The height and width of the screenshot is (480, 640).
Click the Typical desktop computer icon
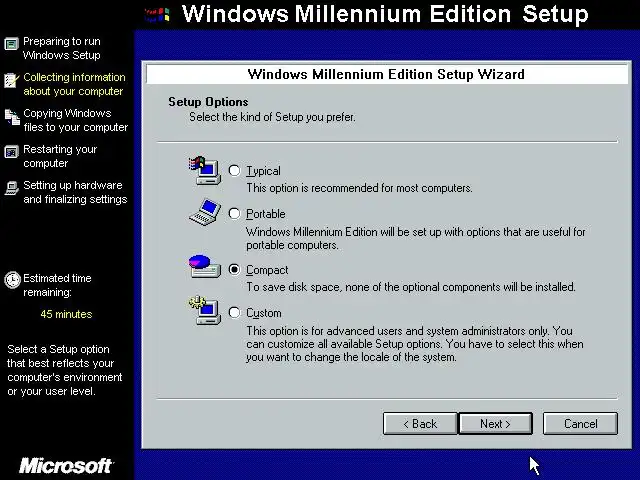click(205, 170)
